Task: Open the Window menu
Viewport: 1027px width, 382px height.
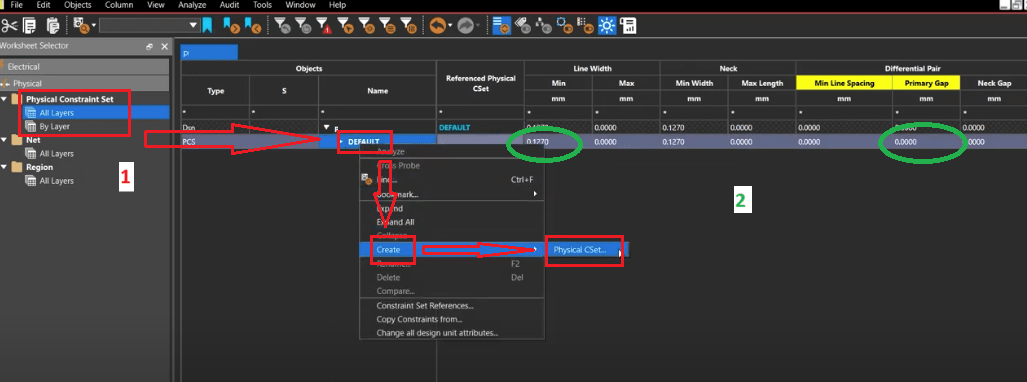Action: pos(301,5)
